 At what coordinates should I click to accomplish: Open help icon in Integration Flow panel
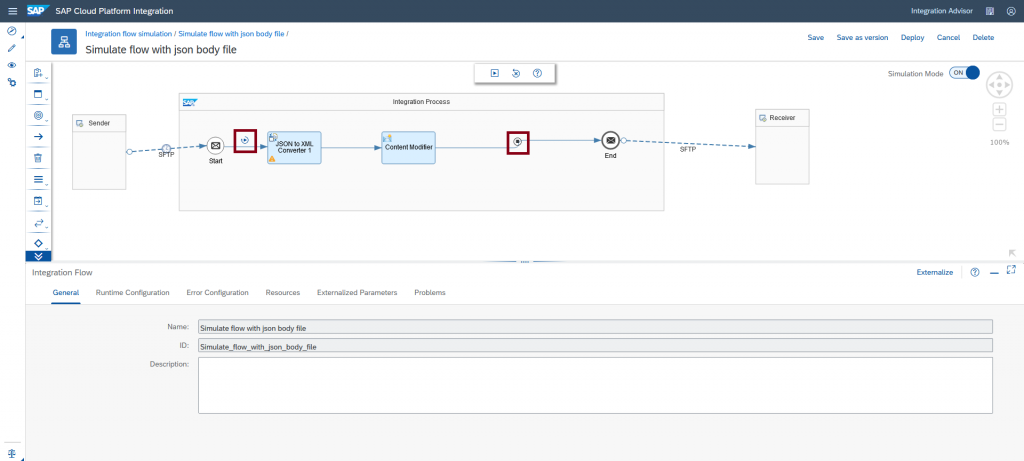[975, 272]
